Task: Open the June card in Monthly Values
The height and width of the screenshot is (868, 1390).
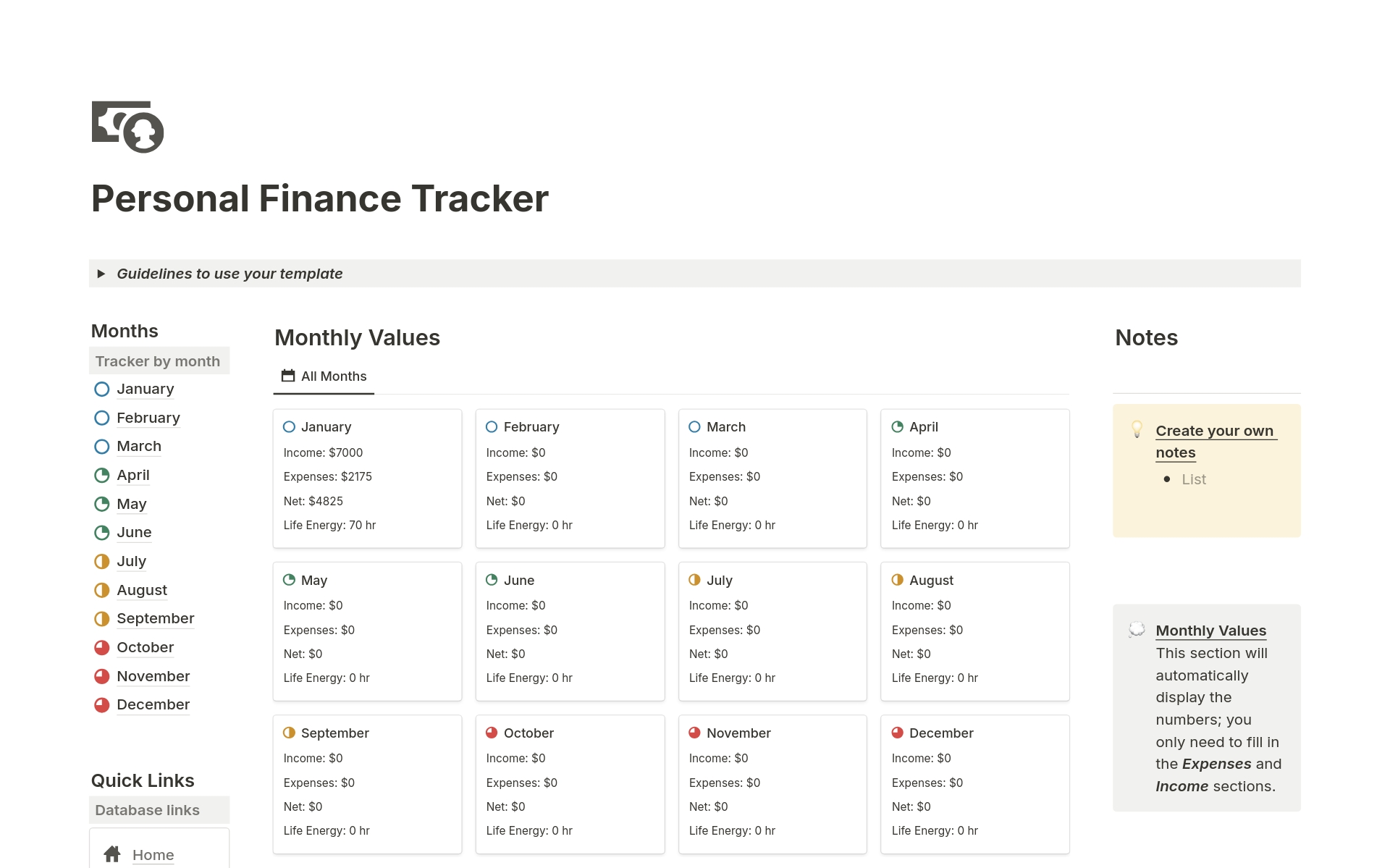Action: click(x=519, y=580)
